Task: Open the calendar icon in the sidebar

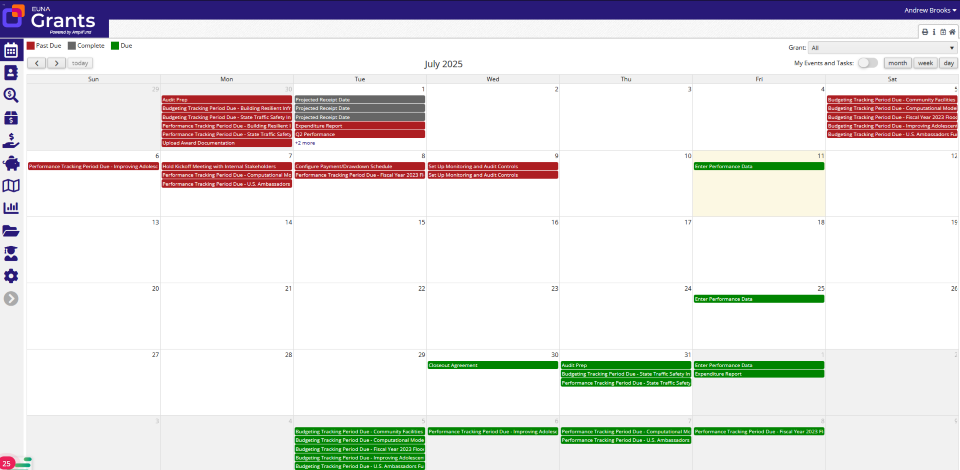Action: (11, 50)
